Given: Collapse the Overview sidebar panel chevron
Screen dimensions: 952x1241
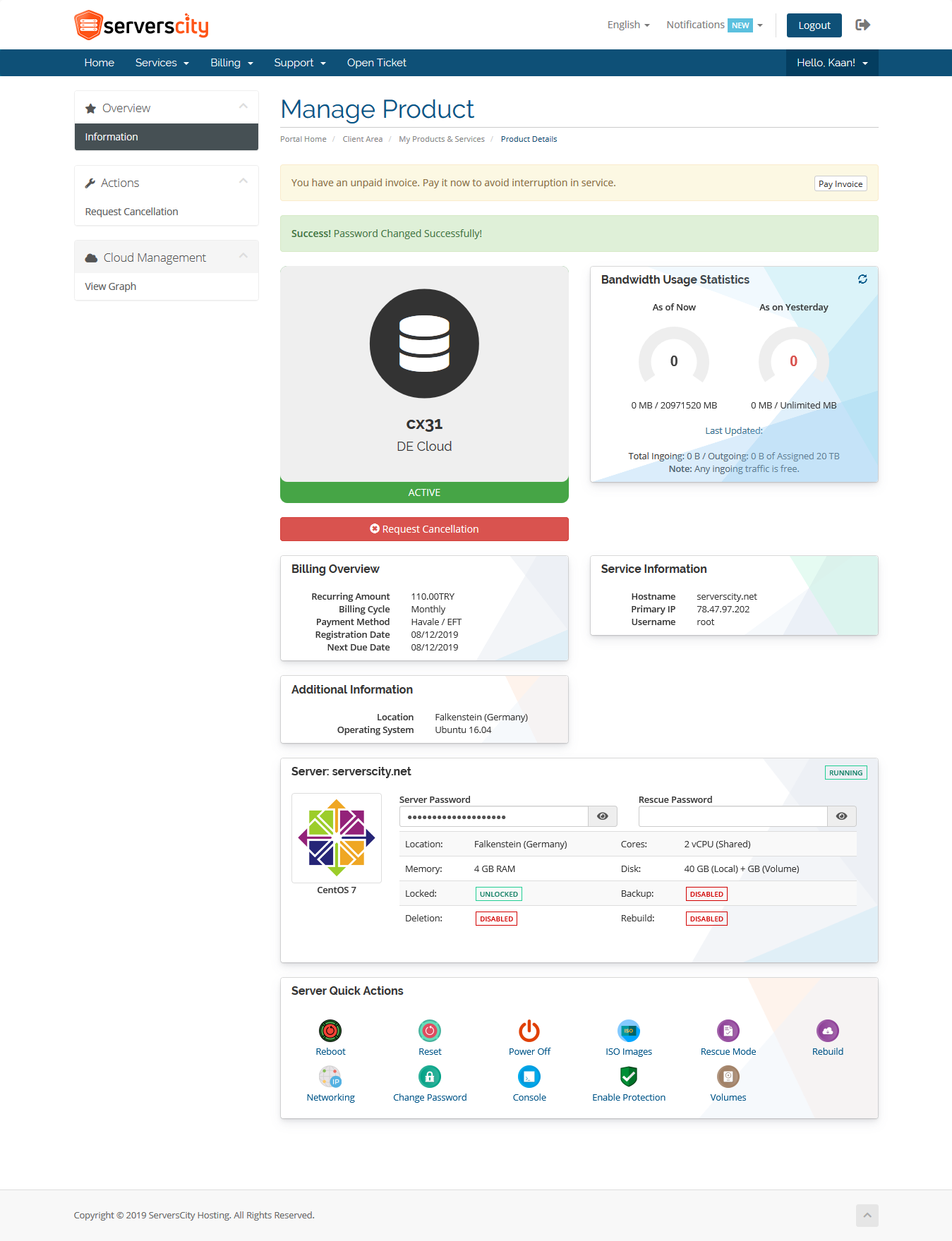Looking at the screenshot, I should (x=243, y=107).
